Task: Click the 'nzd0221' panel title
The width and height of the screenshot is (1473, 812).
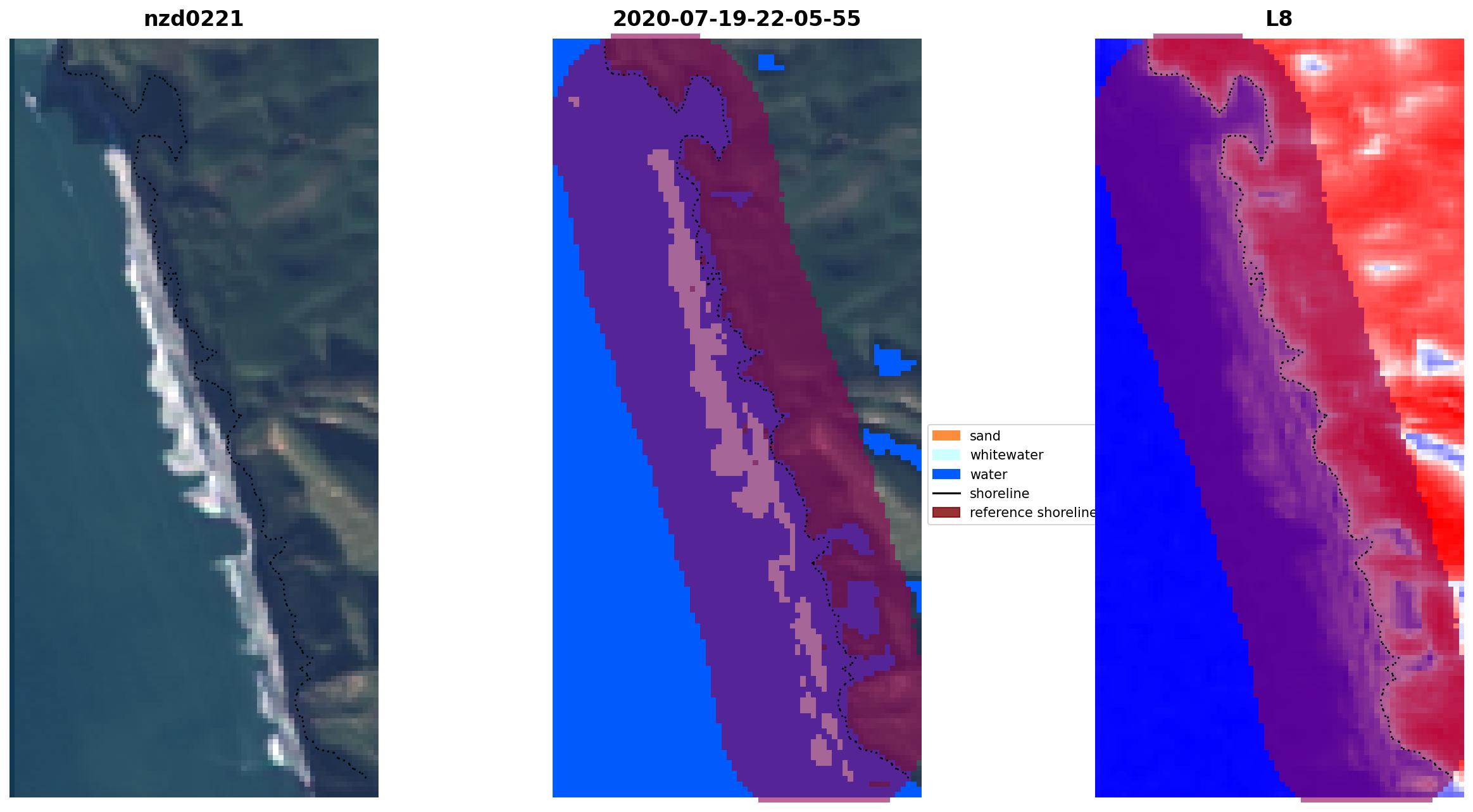Action: pos(194,19)
